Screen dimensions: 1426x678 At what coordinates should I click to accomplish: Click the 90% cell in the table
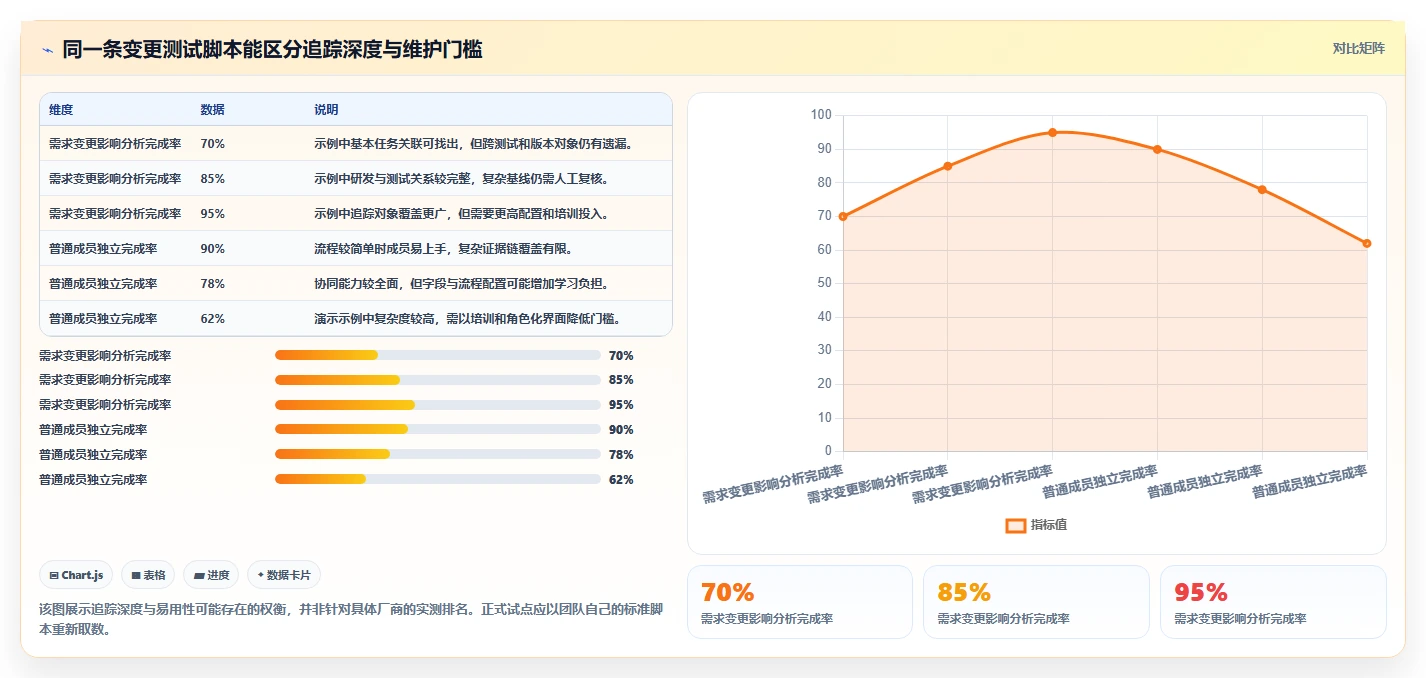pos(212,249)
